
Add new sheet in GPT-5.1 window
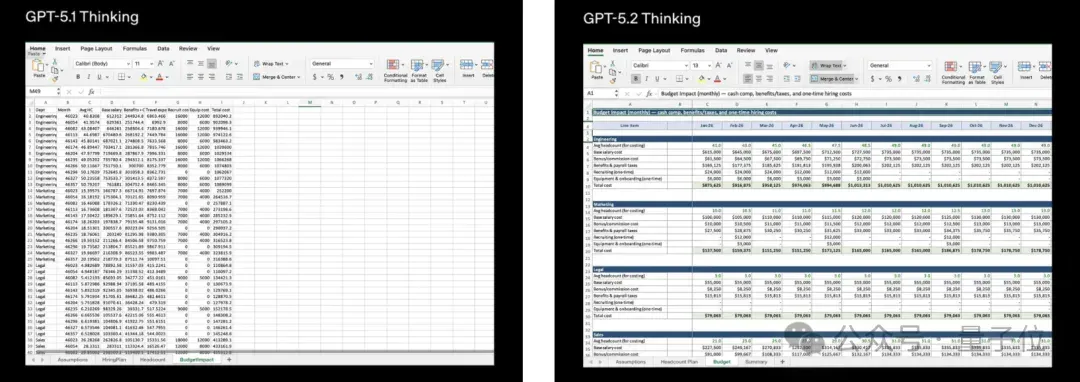coord(229,359)
